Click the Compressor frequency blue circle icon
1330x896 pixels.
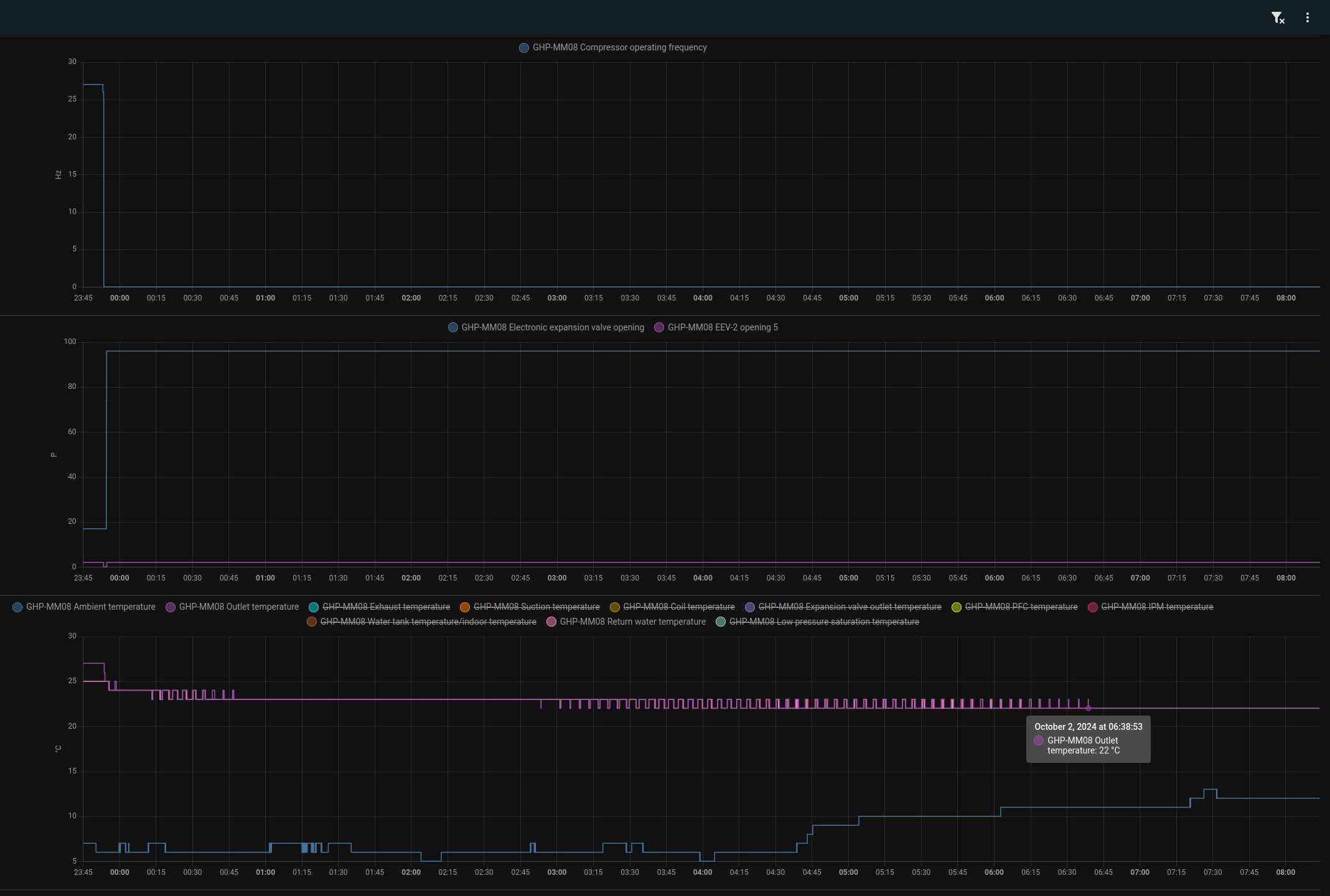tap(524, 48)
